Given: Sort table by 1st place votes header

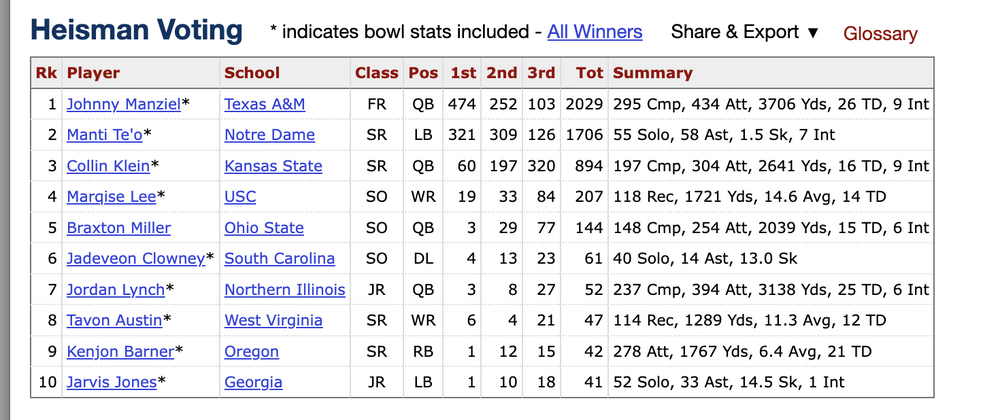Looking at the screenshot, I should click(x=463, y=73).
